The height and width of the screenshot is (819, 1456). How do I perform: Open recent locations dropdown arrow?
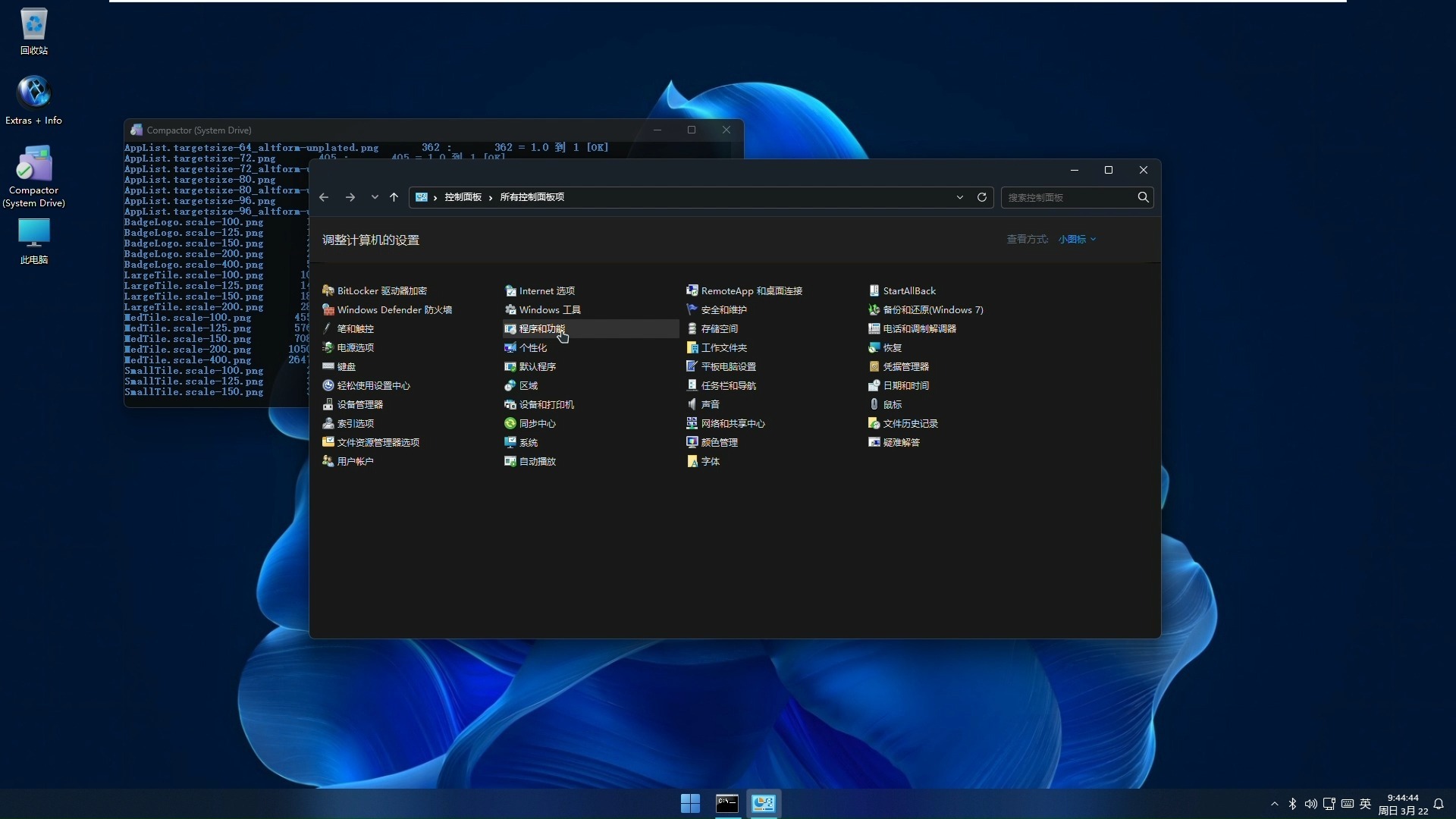tap(375, 197)
